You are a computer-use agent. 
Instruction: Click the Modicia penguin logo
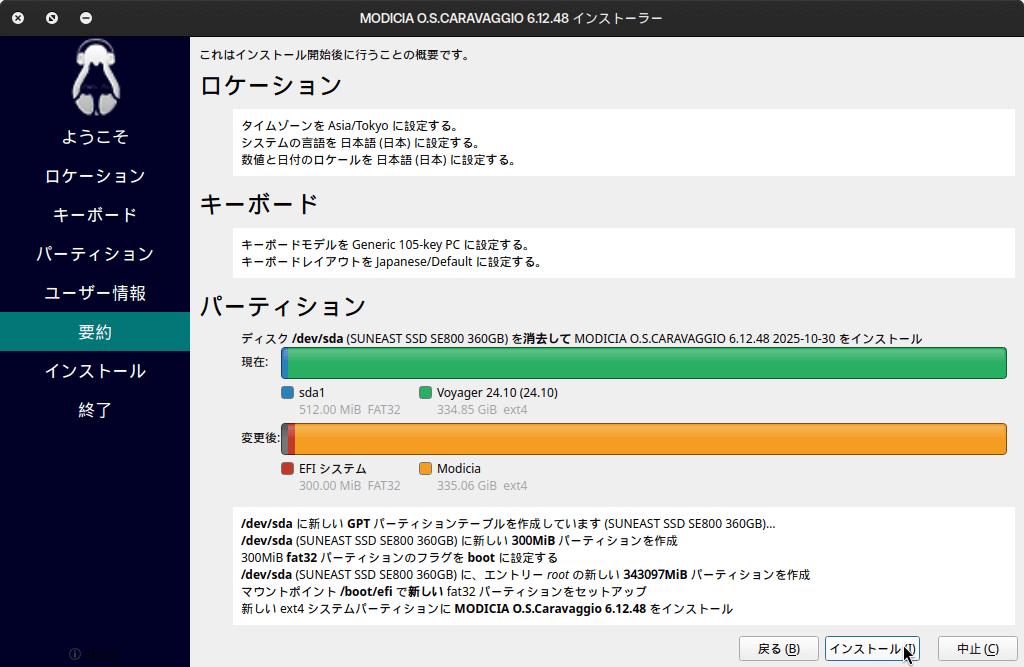point(95,78)
